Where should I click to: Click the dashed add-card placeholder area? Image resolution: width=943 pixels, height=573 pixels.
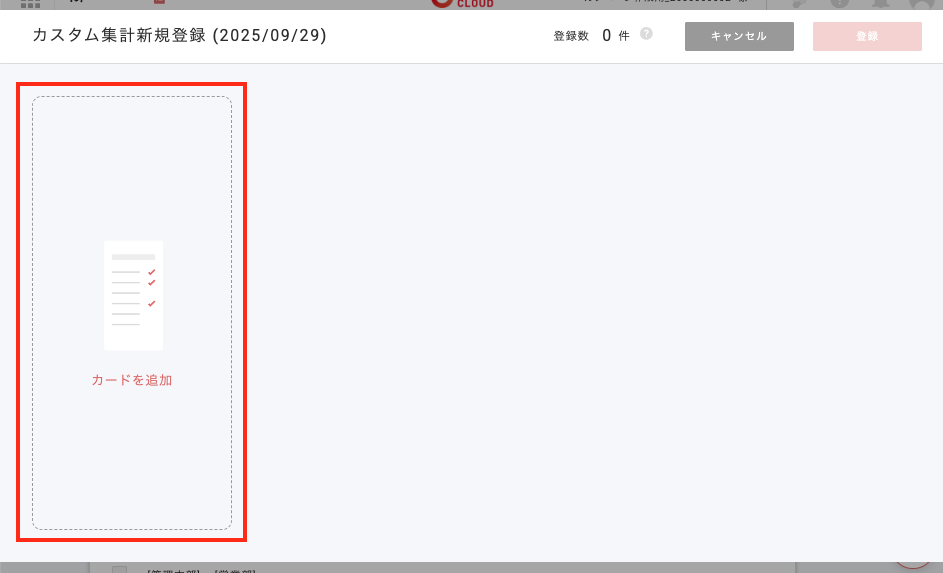tap(132, 313)
